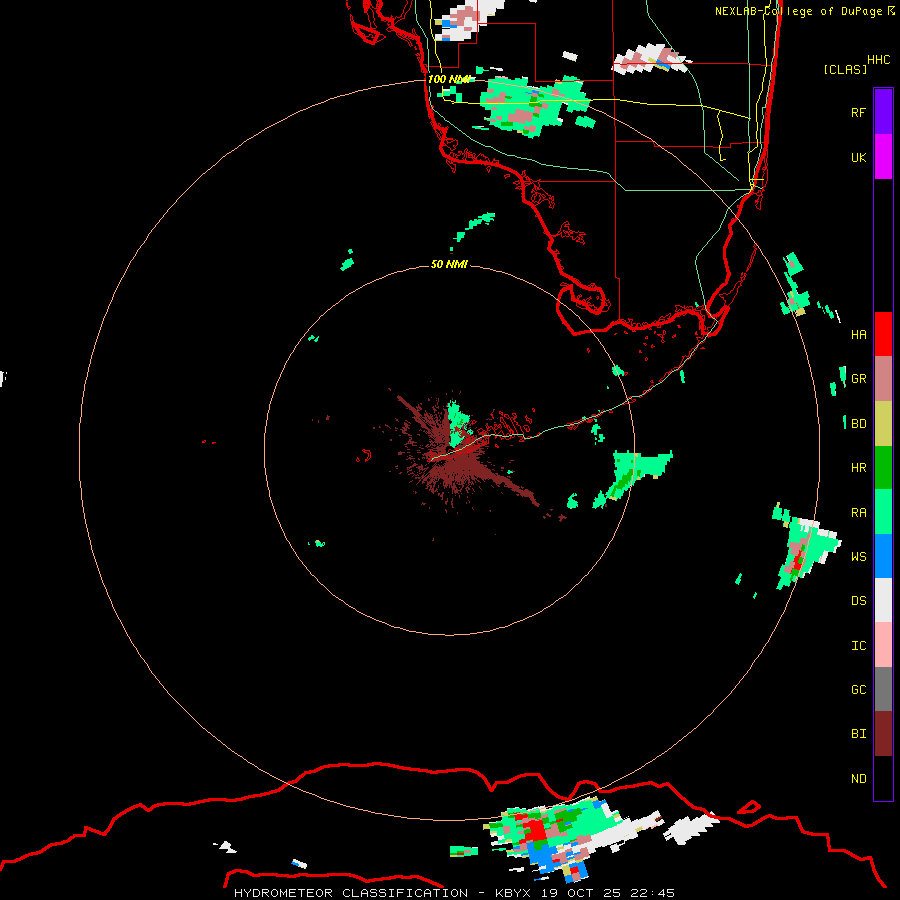This screenshot has height=900, width=900.
Task: Select the BD yellow legend block
Action: 883,424
